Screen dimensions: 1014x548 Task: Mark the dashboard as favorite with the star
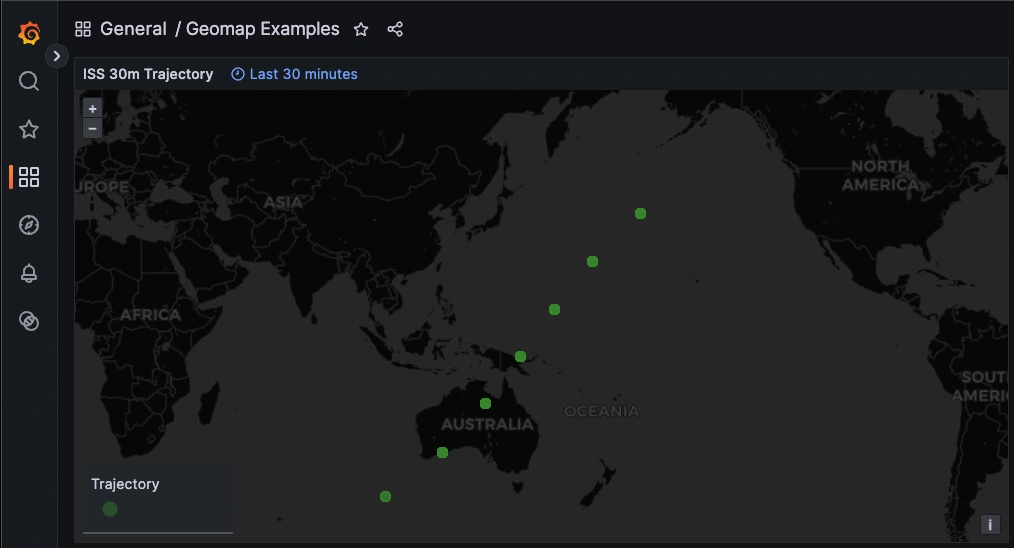click(x=361, y=29)
